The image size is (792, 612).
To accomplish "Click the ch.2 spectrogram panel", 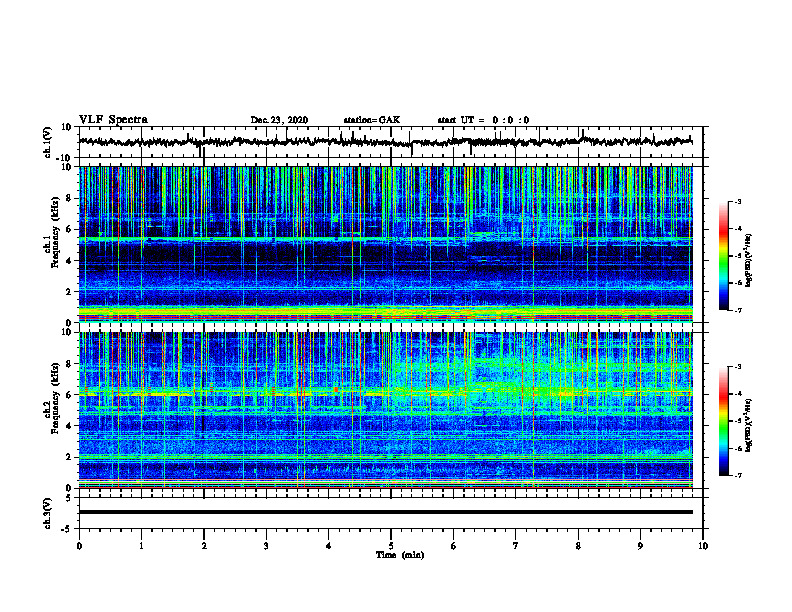I will click(x=391, y=410).
